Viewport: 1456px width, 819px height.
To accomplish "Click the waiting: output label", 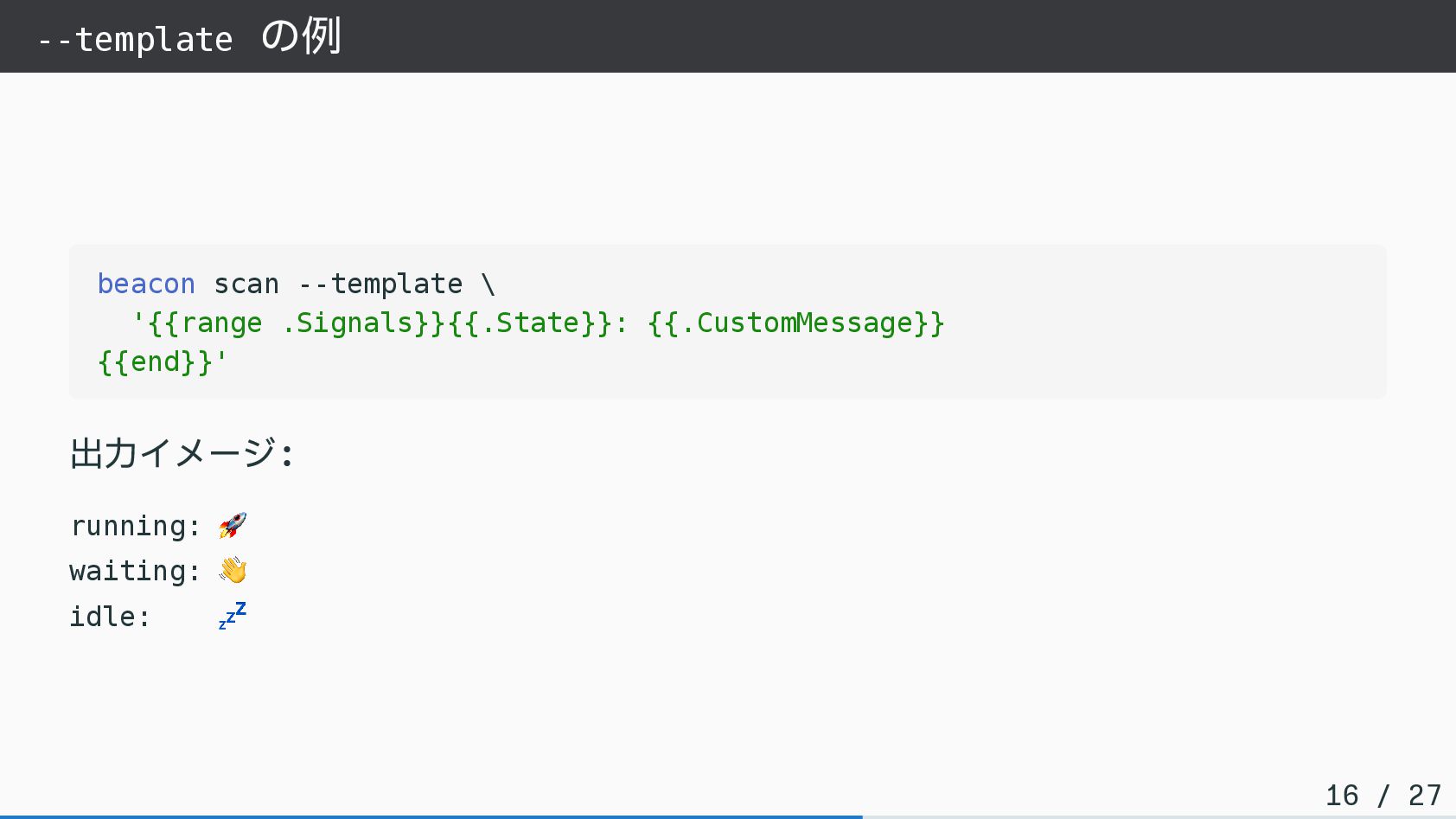I will [x=135, y=571].
